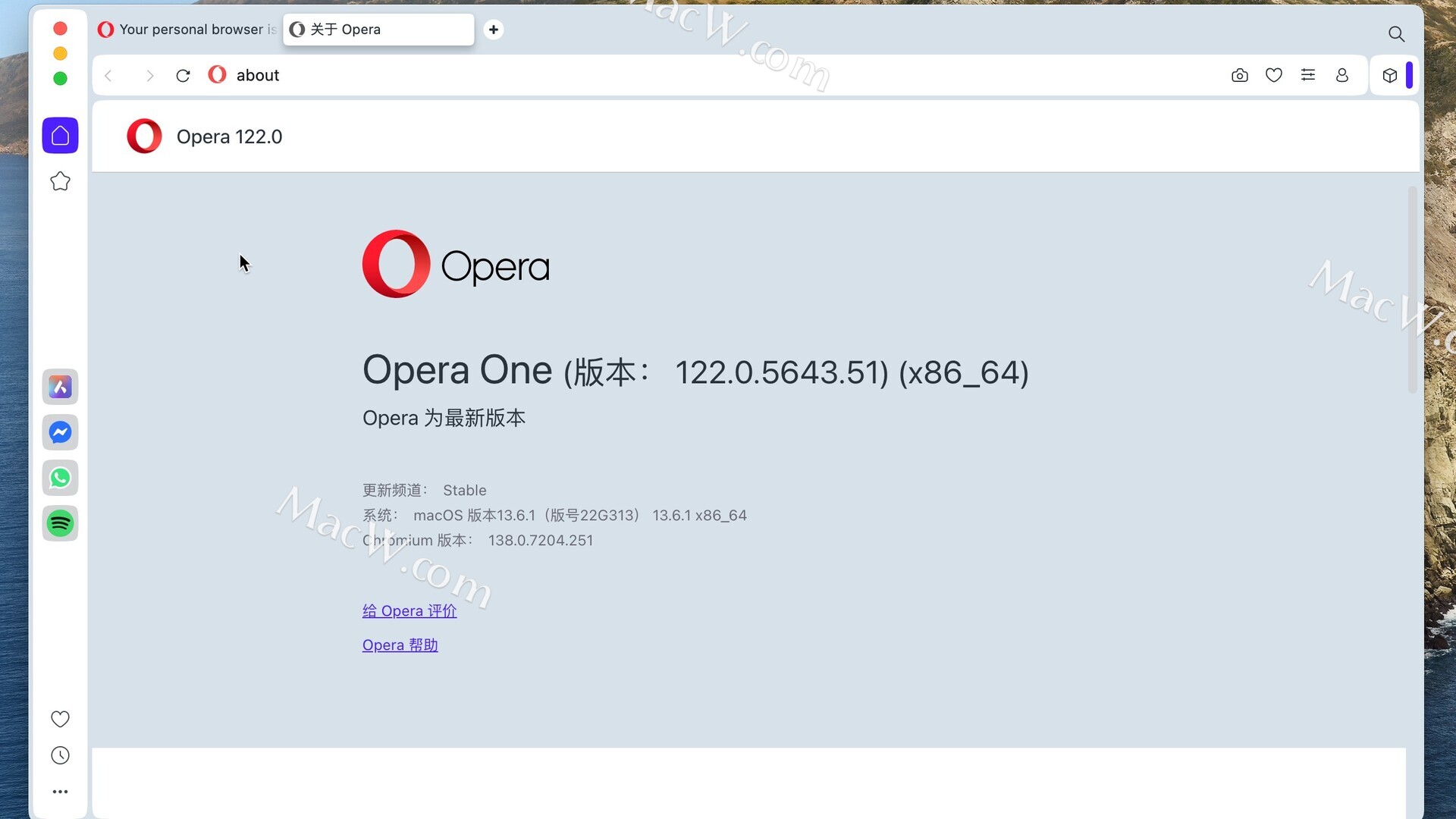Click the sidebar home button
The width and height of the screenshot is (1456, 819).
point(60,136)
